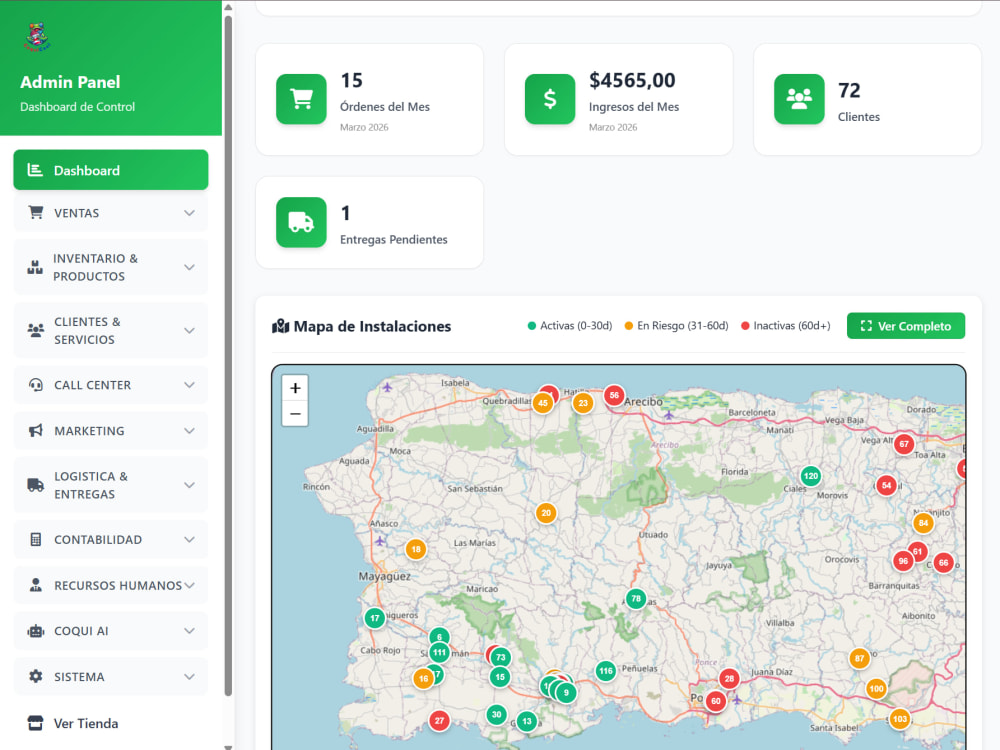The height and width of the screenshot is (750, 1000).
Task: Open the COQUI AI menu label
Action: [81, 631]
